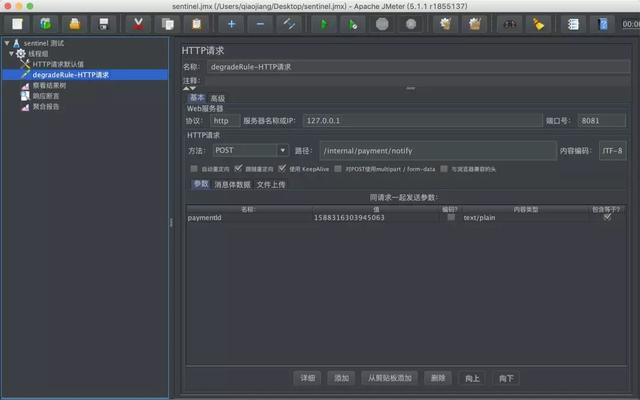640x400 pixels.
Task: Click the 注释 comment input field
Action: (416, 80)
